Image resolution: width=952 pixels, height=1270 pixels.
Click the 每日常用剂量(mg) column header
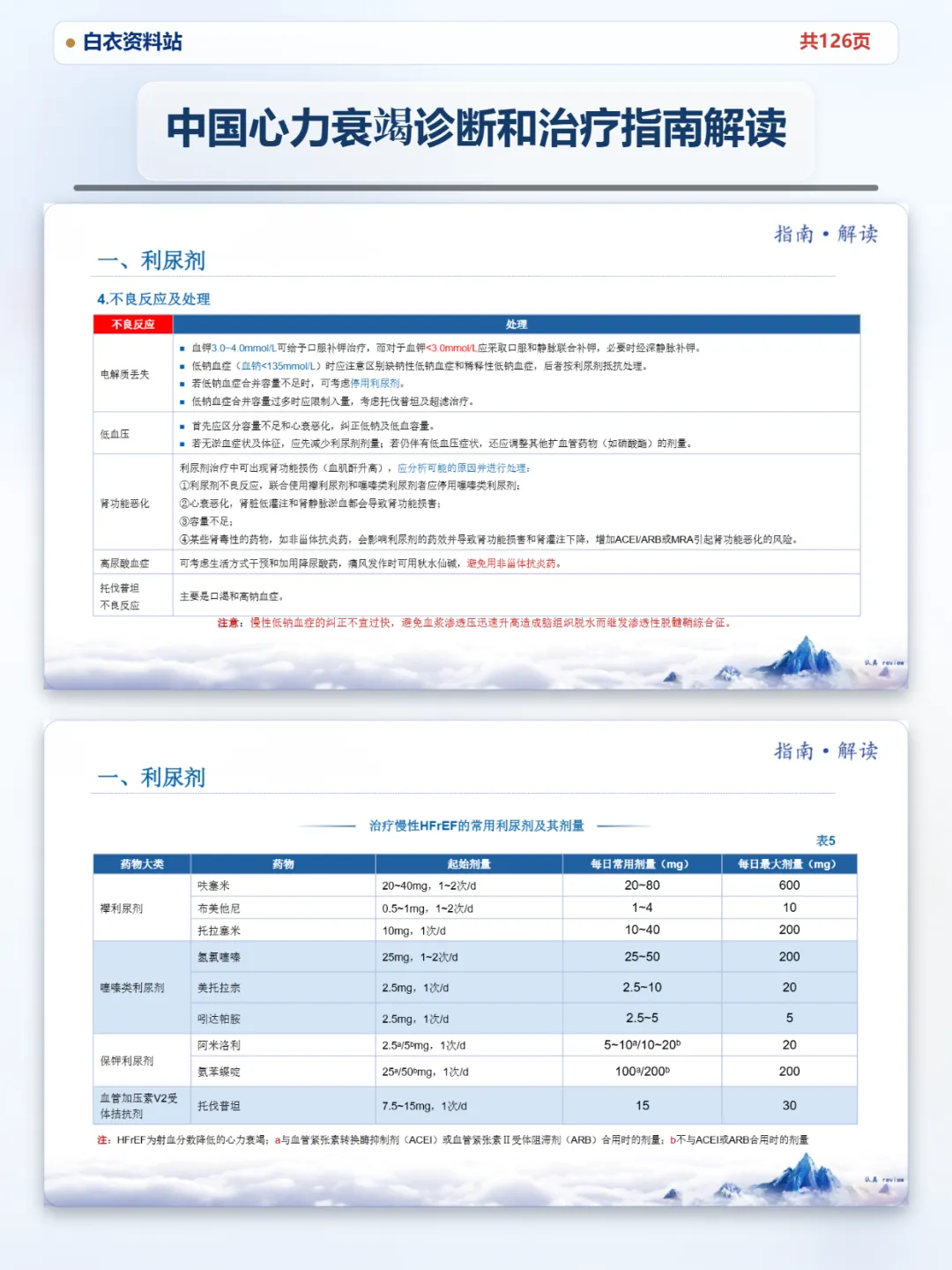(x=642, y=863)
